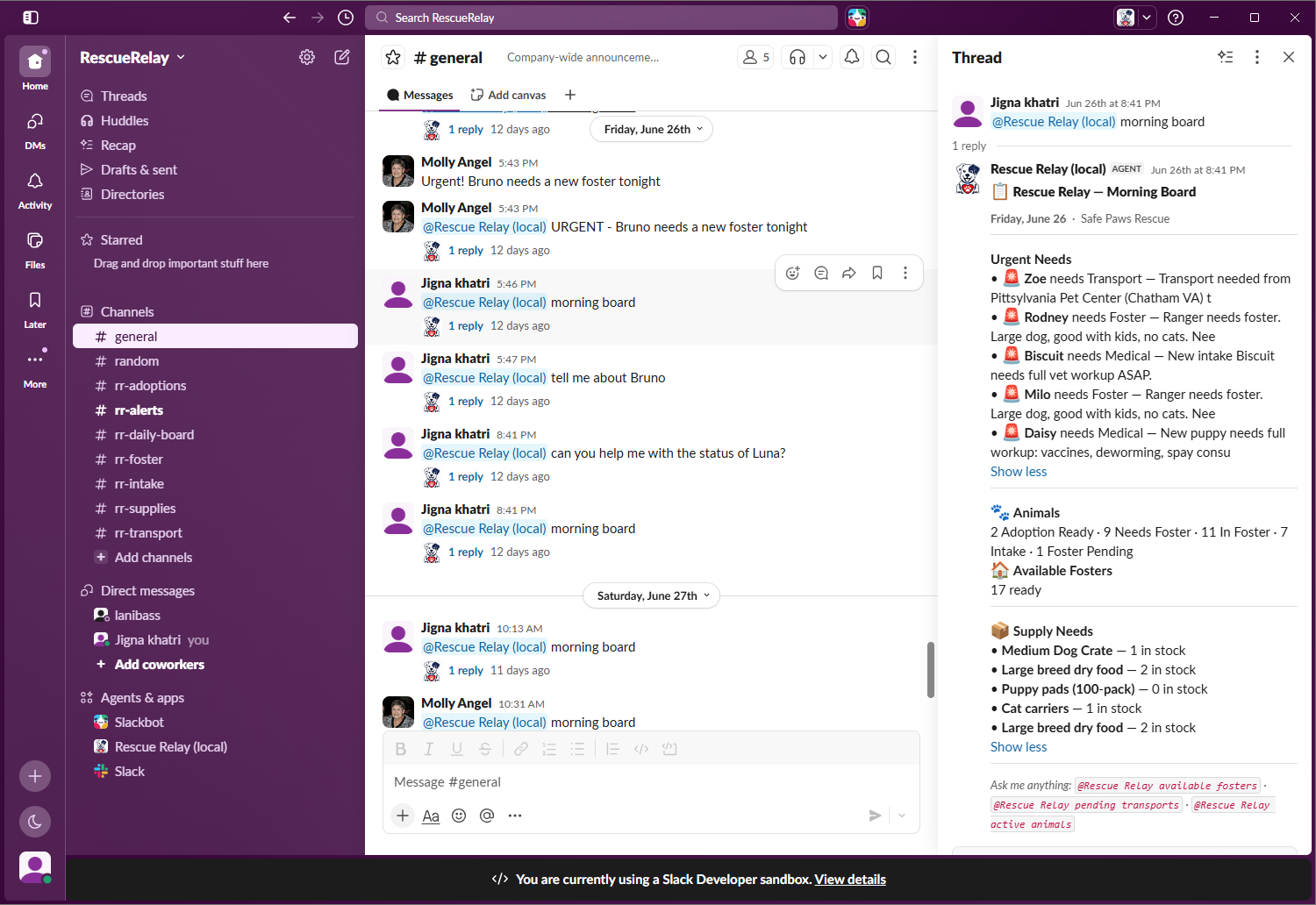
Task: Click Show less under Supply Needs
Action: tap(1019, 747)
